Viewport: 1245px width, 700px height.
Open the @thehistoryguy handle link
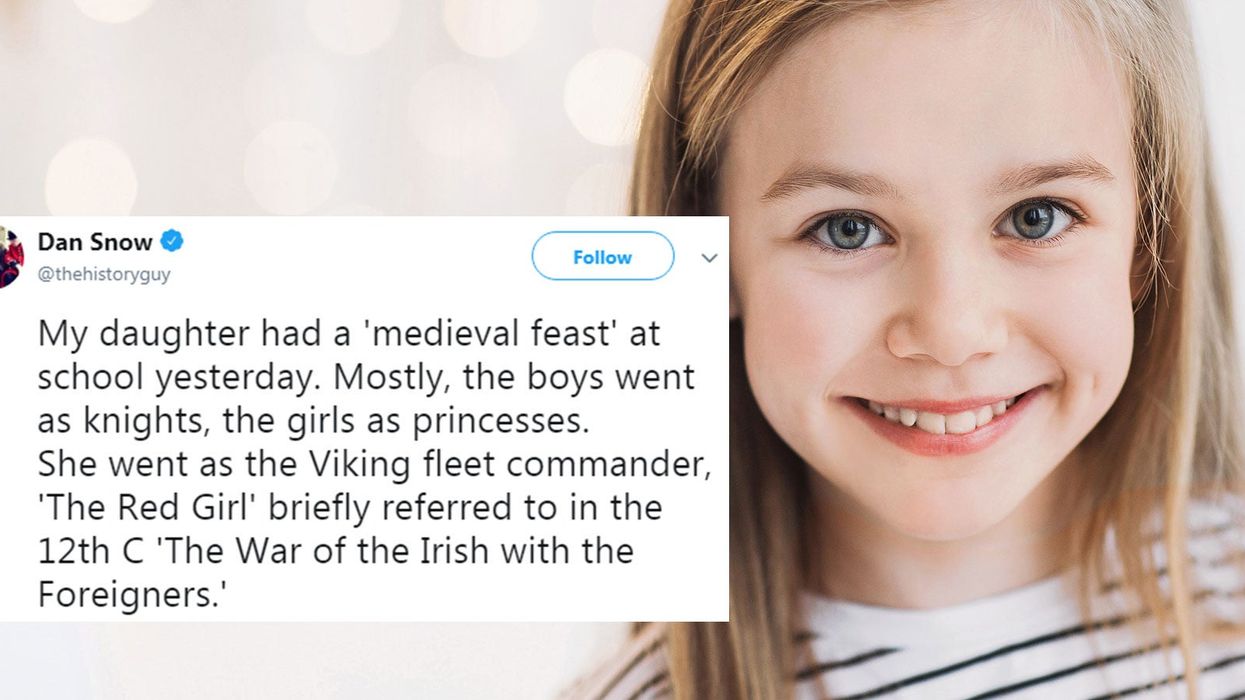[x=104, y=275]
